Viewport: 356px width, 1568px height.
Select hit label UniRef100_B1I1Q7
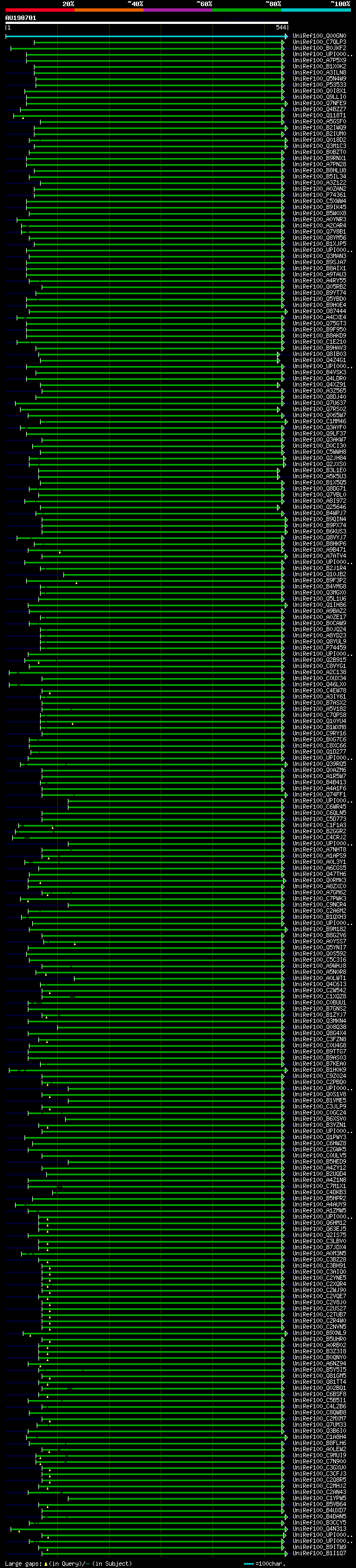319,1553
